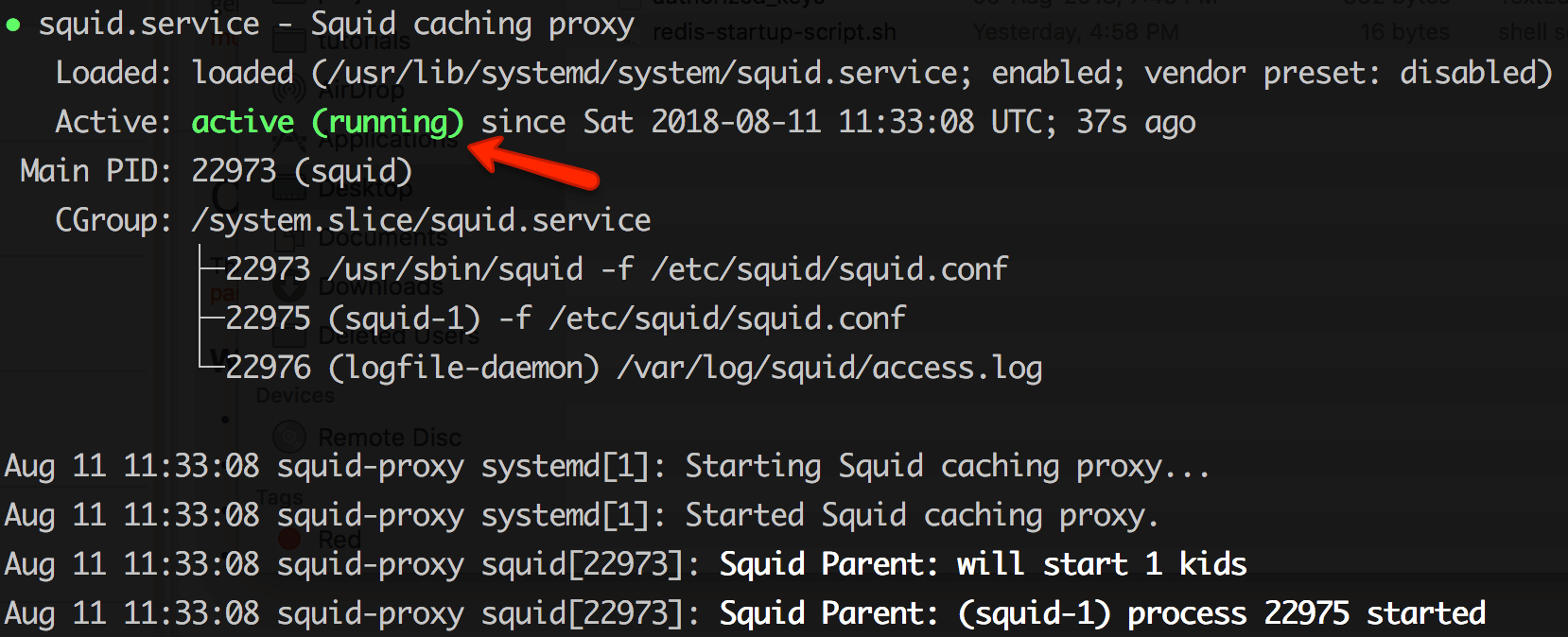Click the green "active (running)" status text
The height and width of the screenshot is (637, 1568).
click(327, 122)
